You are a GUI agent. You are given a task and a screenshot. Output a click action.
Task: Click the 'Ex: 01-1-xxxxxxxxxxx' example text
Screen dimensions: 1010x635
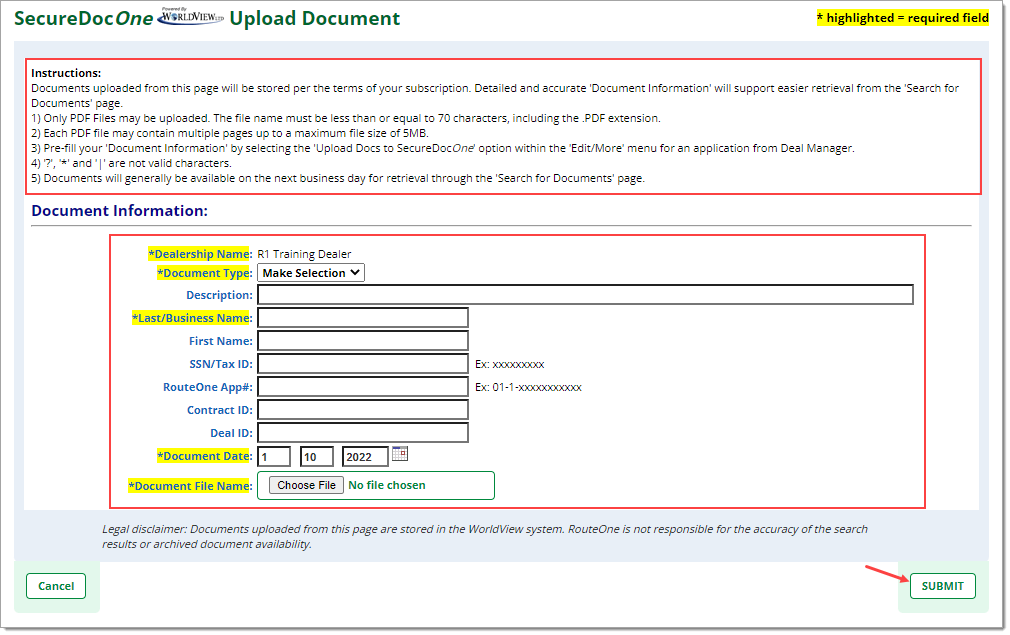click(x=528, y=388)
